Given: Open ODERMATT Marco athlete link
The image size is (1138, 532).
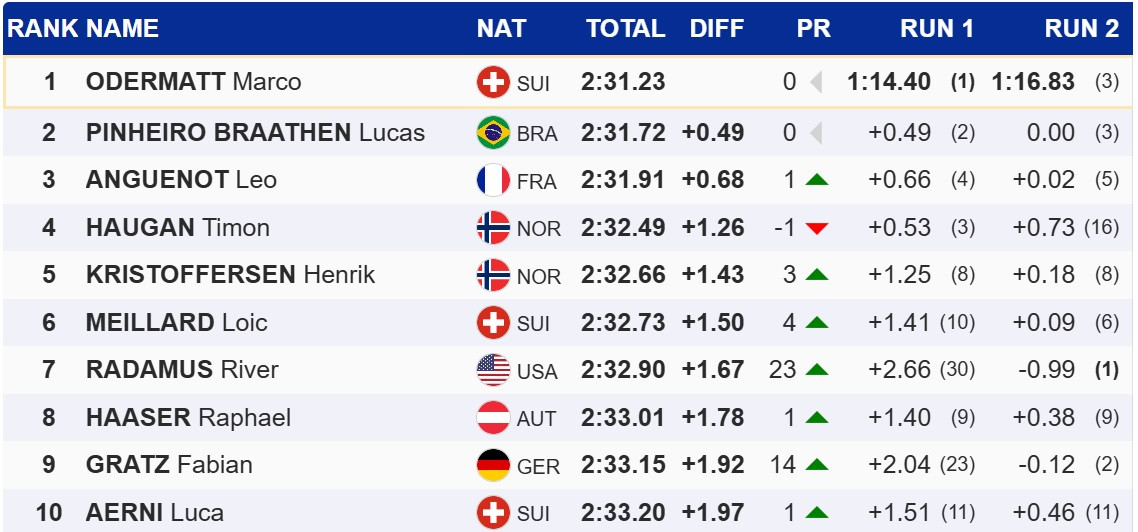Looking at the screenshot, I should (193, 82).
